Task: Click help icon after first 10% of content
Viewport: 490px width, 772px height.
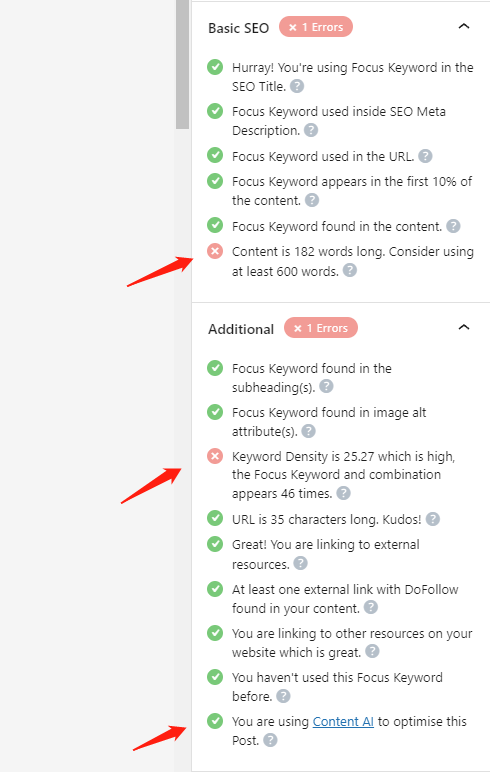Action: (x=312, y=200)
